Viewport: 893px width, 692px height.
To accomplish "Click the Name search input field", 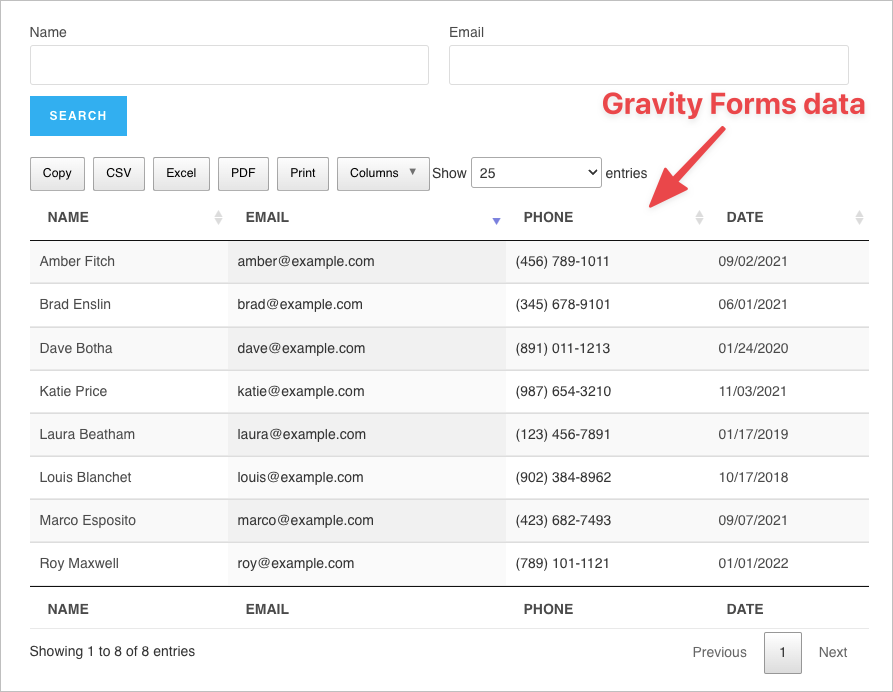I will click(229, 65).
